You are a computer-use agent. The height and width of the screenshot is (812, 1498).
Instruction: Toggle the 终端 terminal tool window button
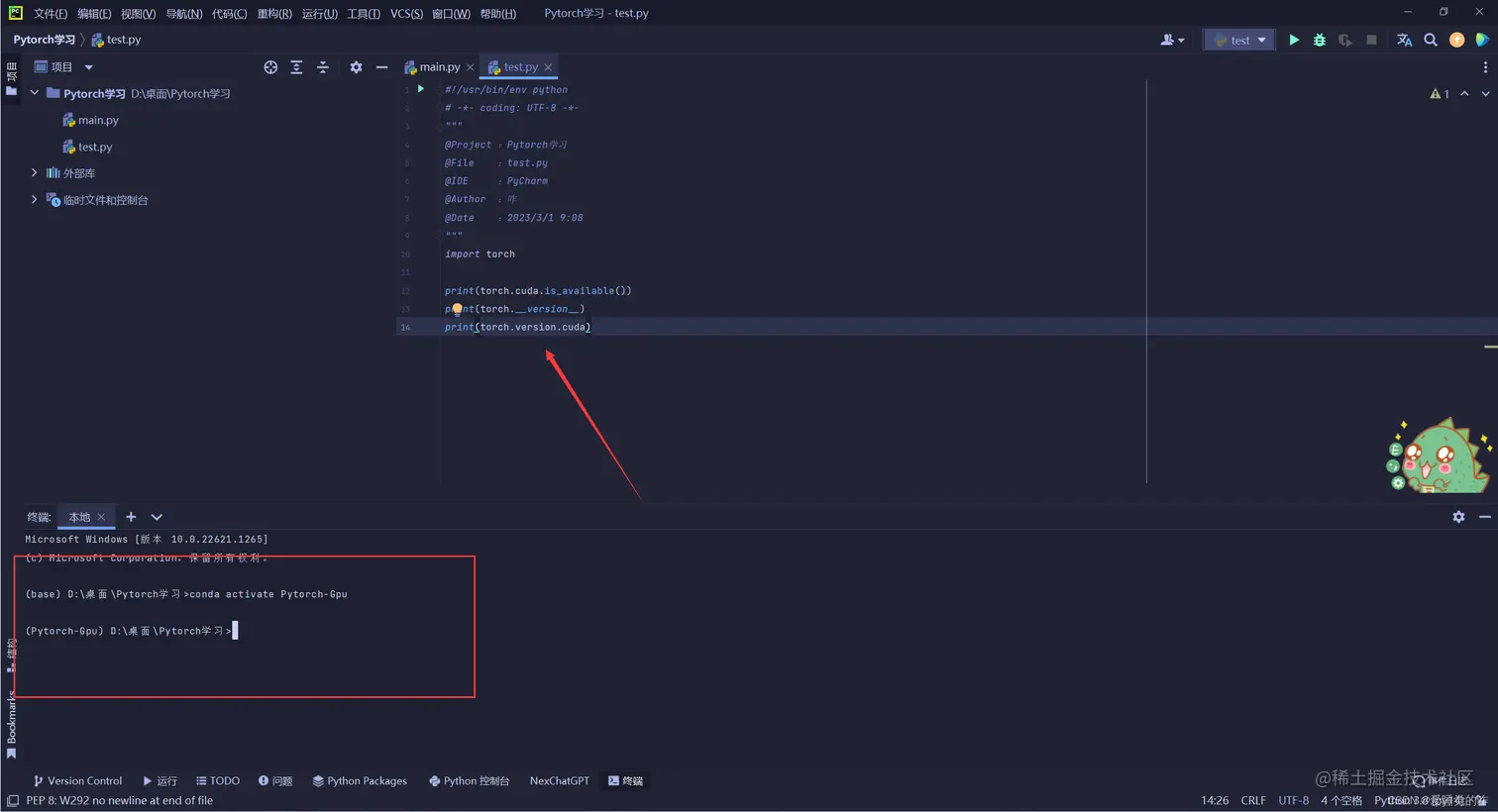pos(625,780)
